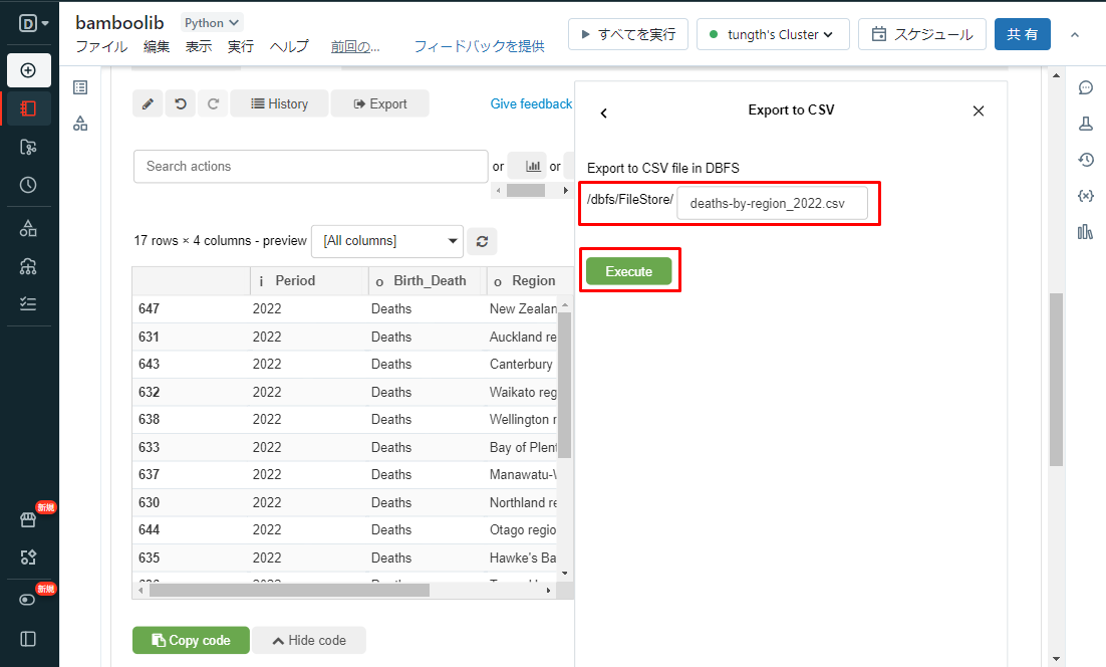Open the tungth's Cluster dropdown
Viewport: 1106px width, 667px height.
tap(772, 34)
